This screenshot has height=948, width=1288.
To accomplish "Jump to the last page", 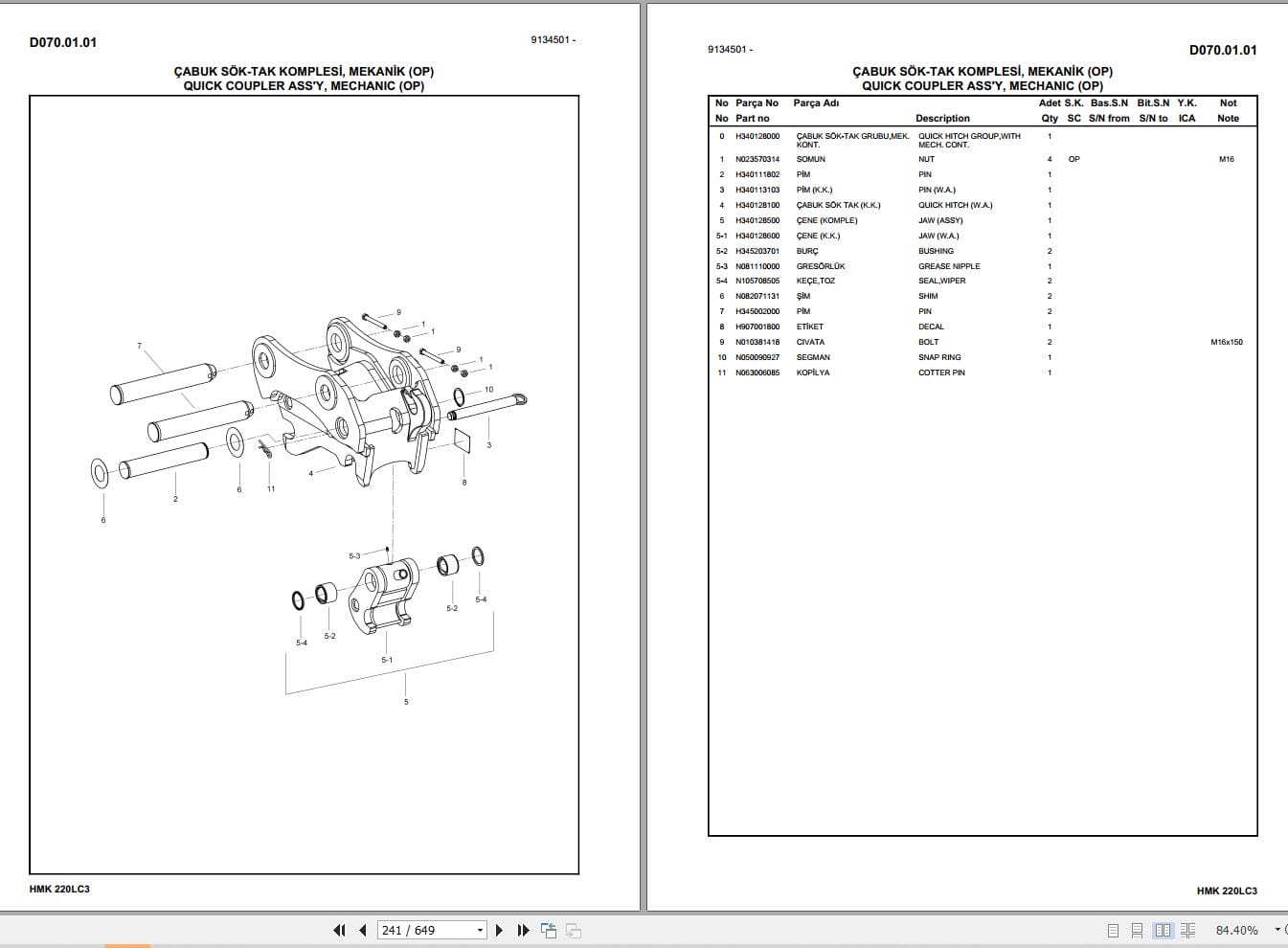I will click(x=523, y=930).
